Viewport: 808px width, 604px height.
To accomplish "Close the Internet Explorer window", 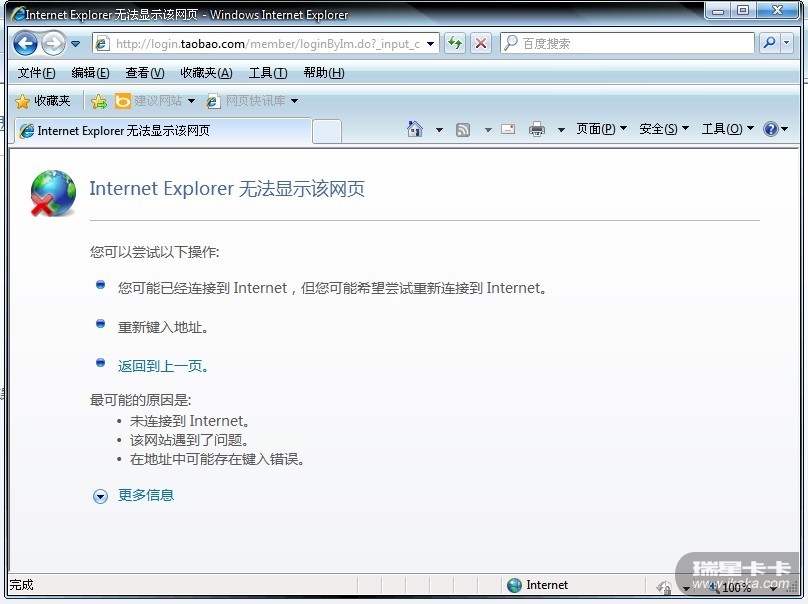I will click(778, 10).
